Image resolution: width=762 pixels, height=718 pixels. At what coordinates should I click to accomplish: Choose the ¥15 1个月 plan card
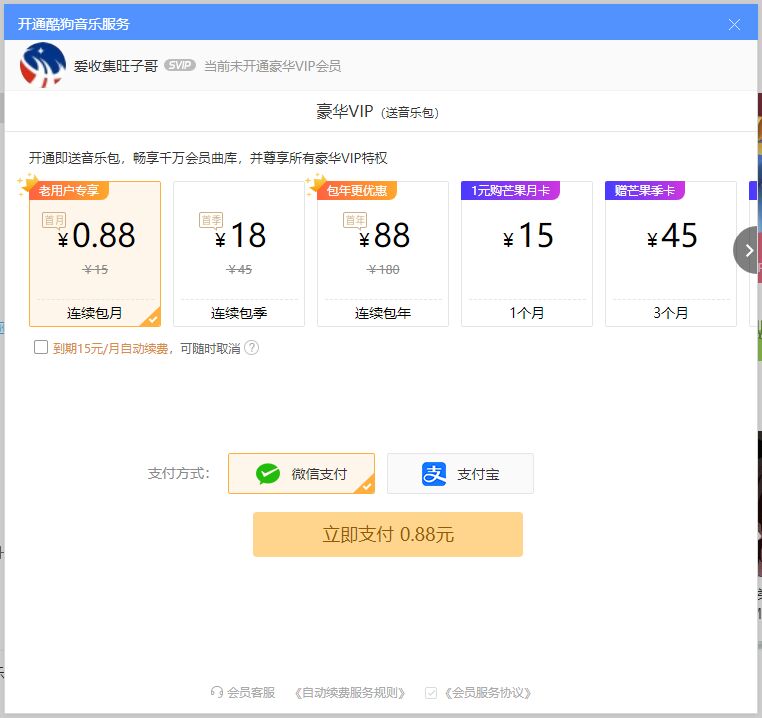[x=527, y=254]
